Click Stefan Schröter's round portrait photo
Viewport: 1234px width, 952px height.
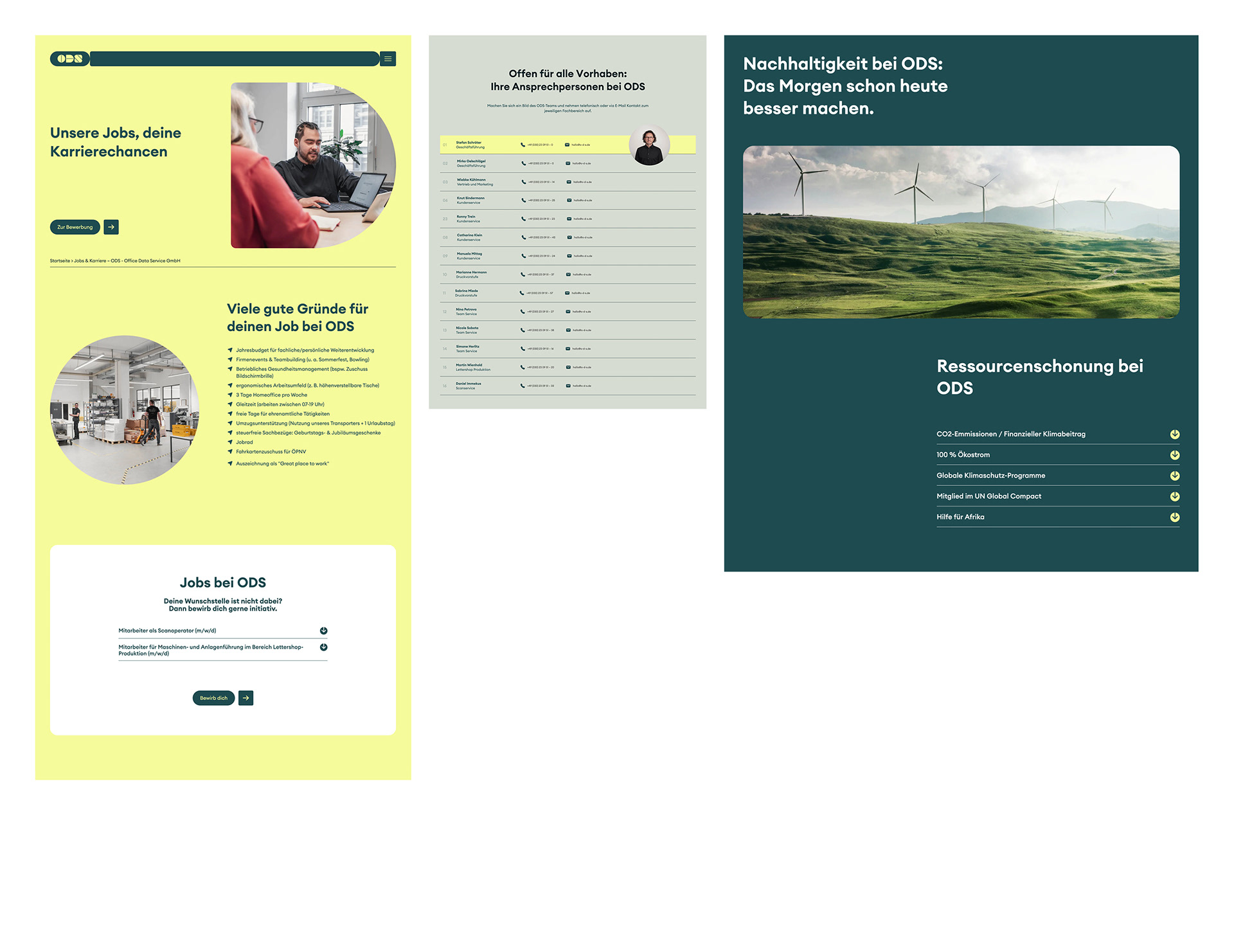tap(649, 146)
